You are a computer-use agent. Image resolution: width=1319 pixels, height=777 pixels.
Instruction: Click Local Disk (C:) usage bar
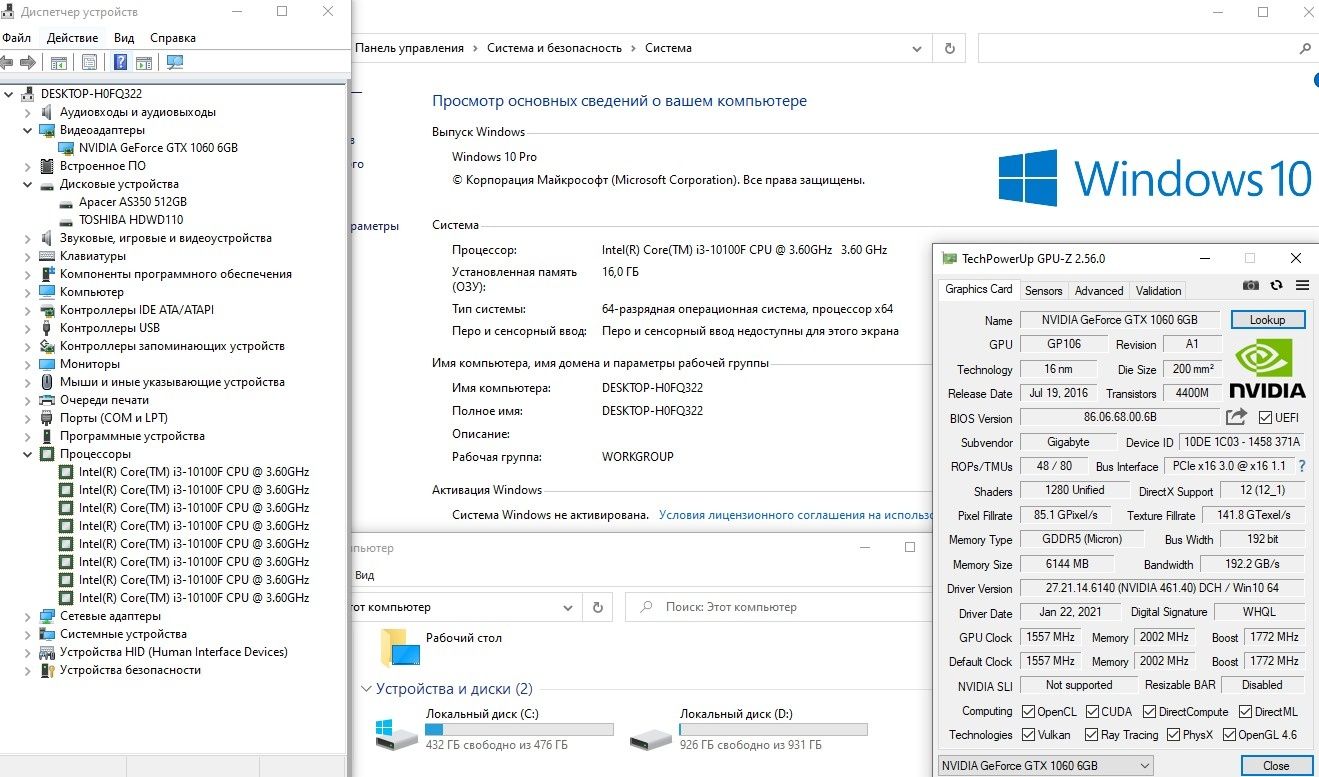(519, 730)
